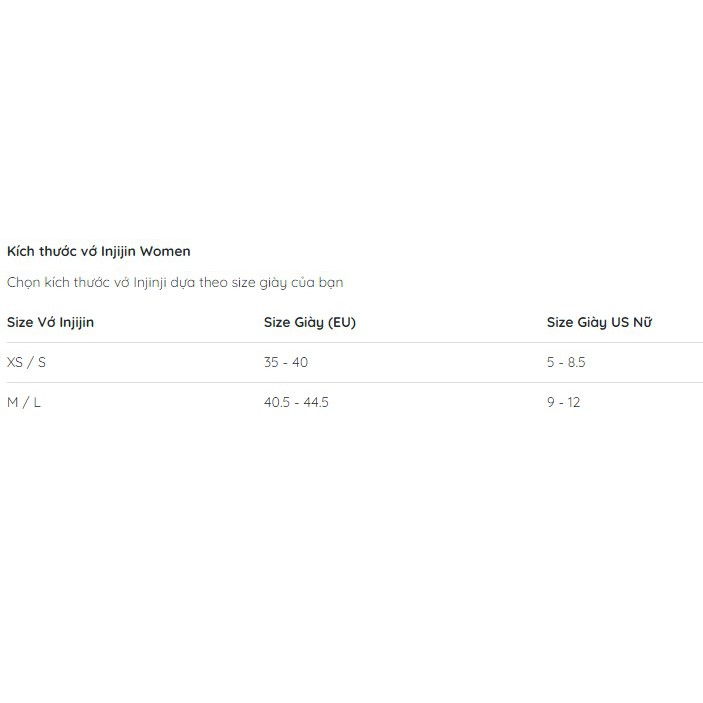
Task: Click the 40.5 - 44.5 EU size value
Action: 296,402
